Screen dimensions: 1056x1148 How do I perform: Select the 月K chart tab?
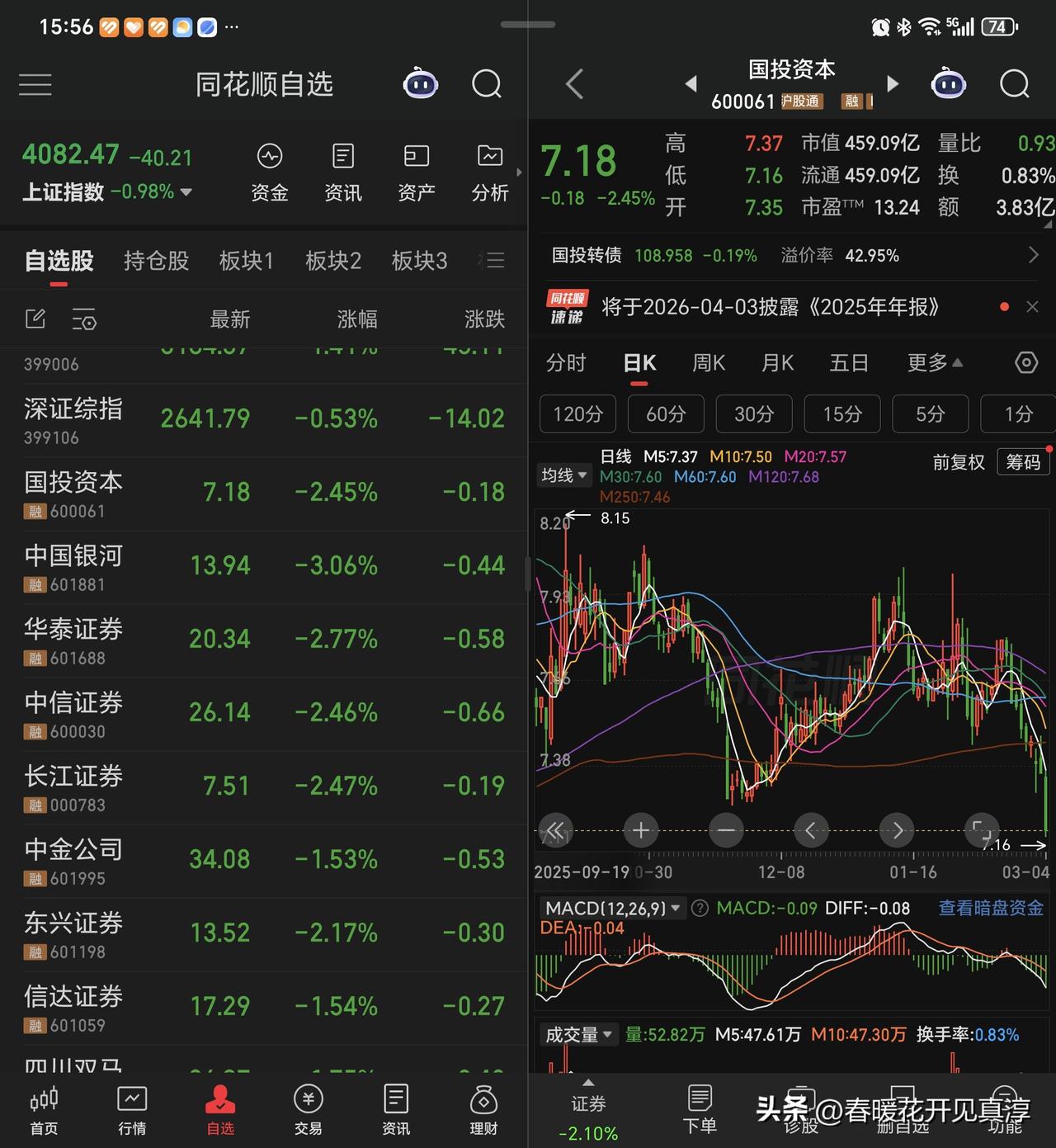[x=777, y=362]
